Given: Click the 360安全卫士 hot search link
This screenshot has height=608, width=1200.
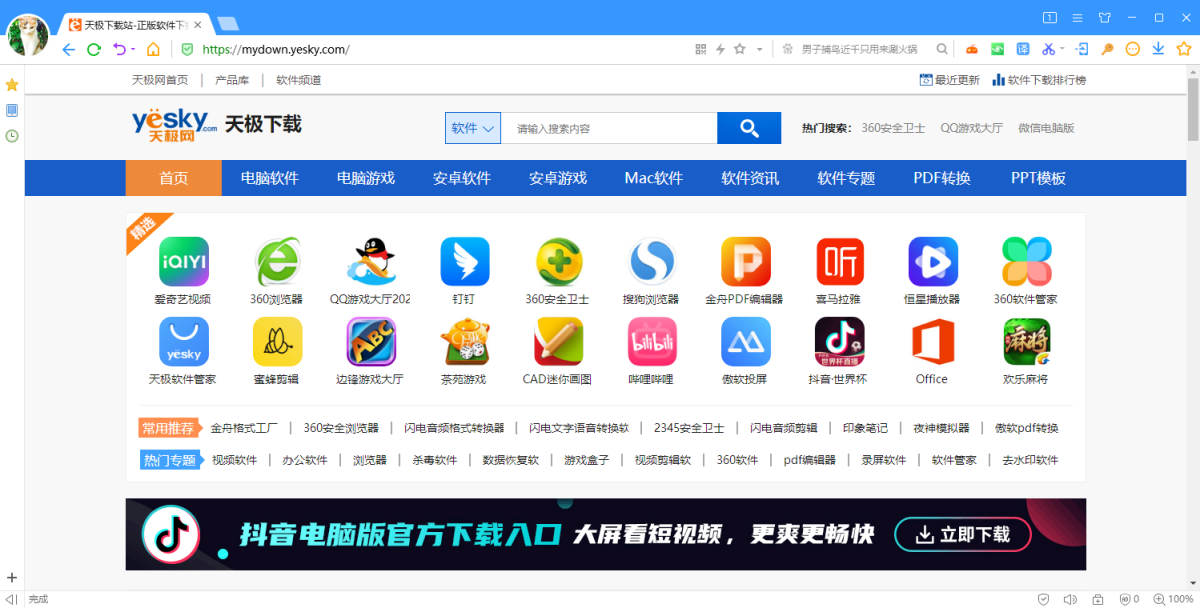Looking at the screenshot, I should (893, 128).
